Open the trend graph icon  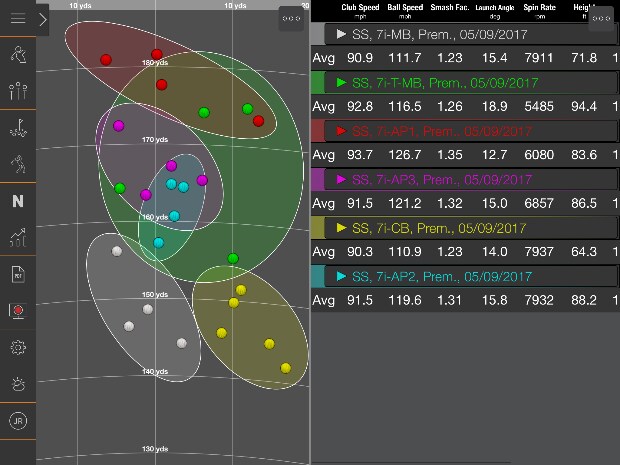coord(17,238)
